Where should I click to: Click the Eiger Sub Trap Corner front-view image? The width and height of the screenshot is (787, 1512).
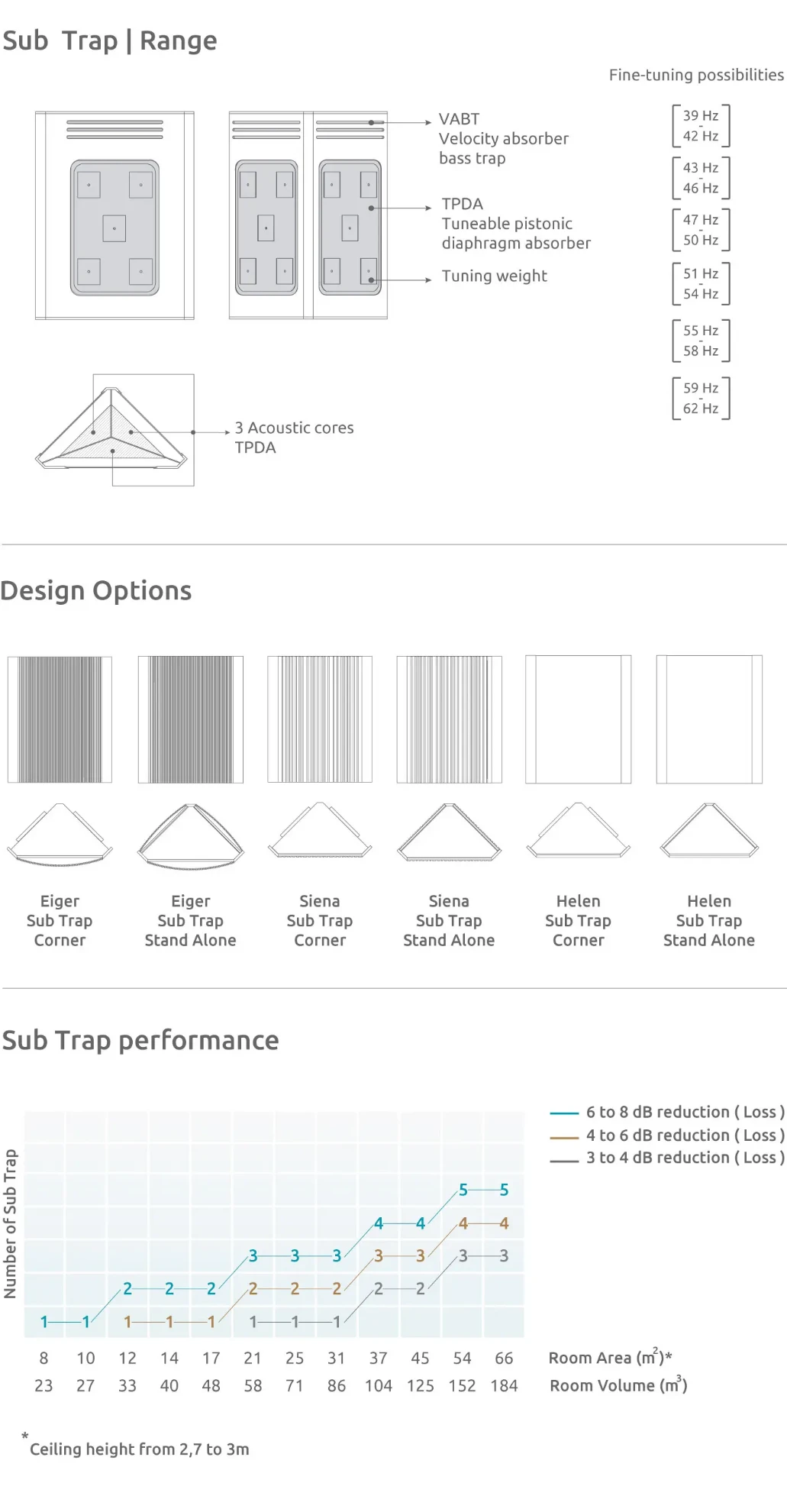60,719
